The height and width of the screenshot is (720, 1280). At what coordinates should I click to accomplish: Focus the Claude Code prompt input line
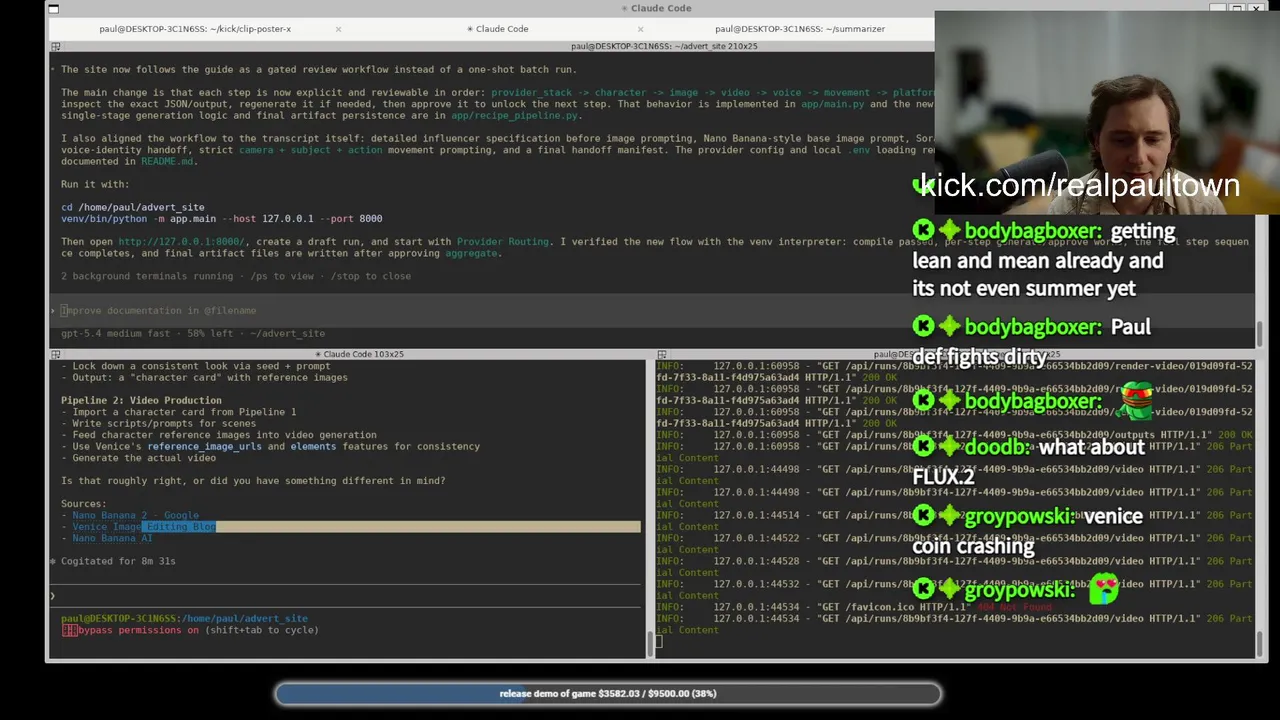coord(345,596)
